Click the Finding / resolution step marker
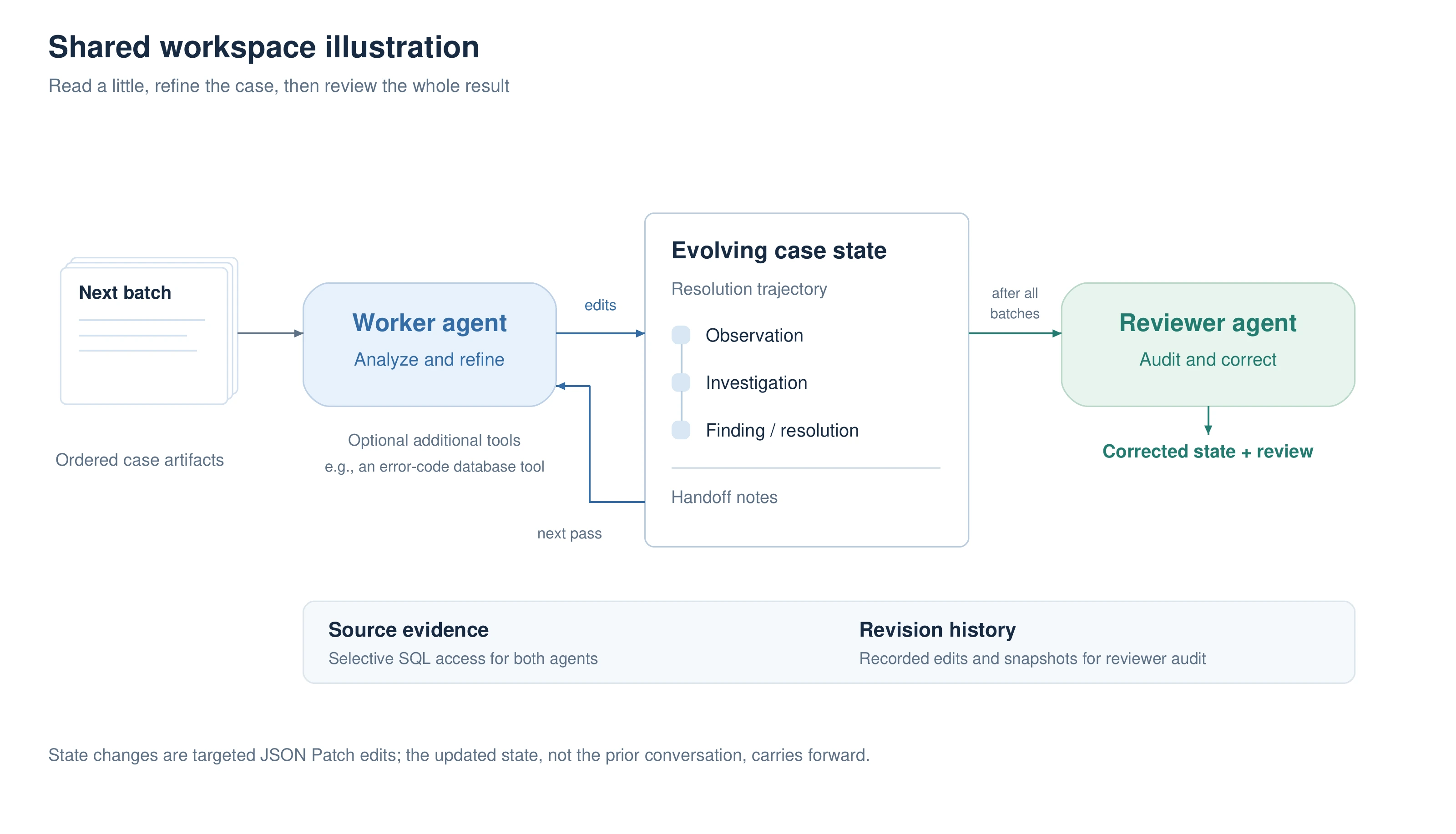 (681, 430)
